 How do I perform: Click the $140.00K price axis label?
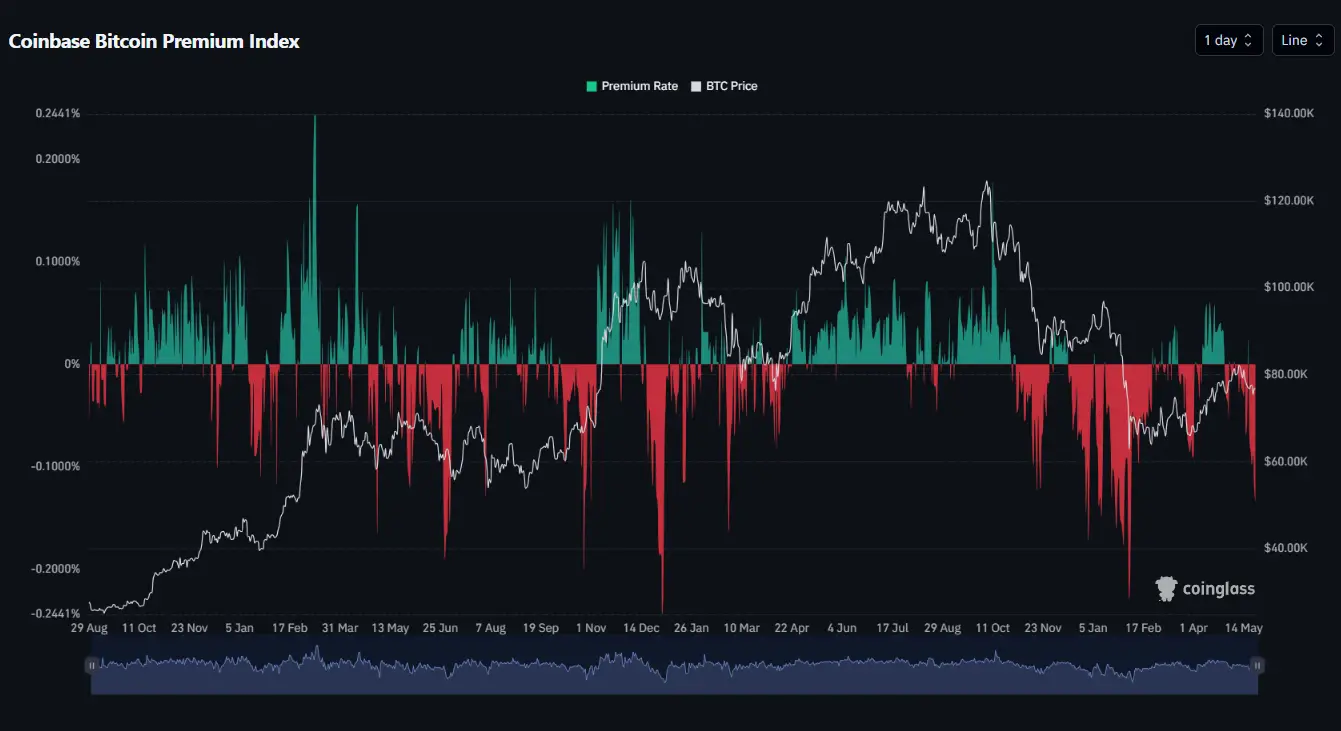(x=1289, y=114)
